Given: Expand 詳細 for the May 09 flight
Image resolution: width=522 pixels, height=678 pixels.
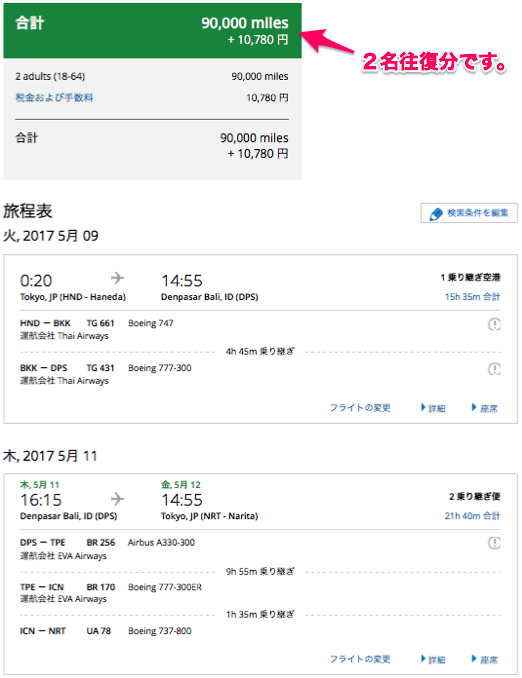Looking at the screenshot, I should pos(433,408).
